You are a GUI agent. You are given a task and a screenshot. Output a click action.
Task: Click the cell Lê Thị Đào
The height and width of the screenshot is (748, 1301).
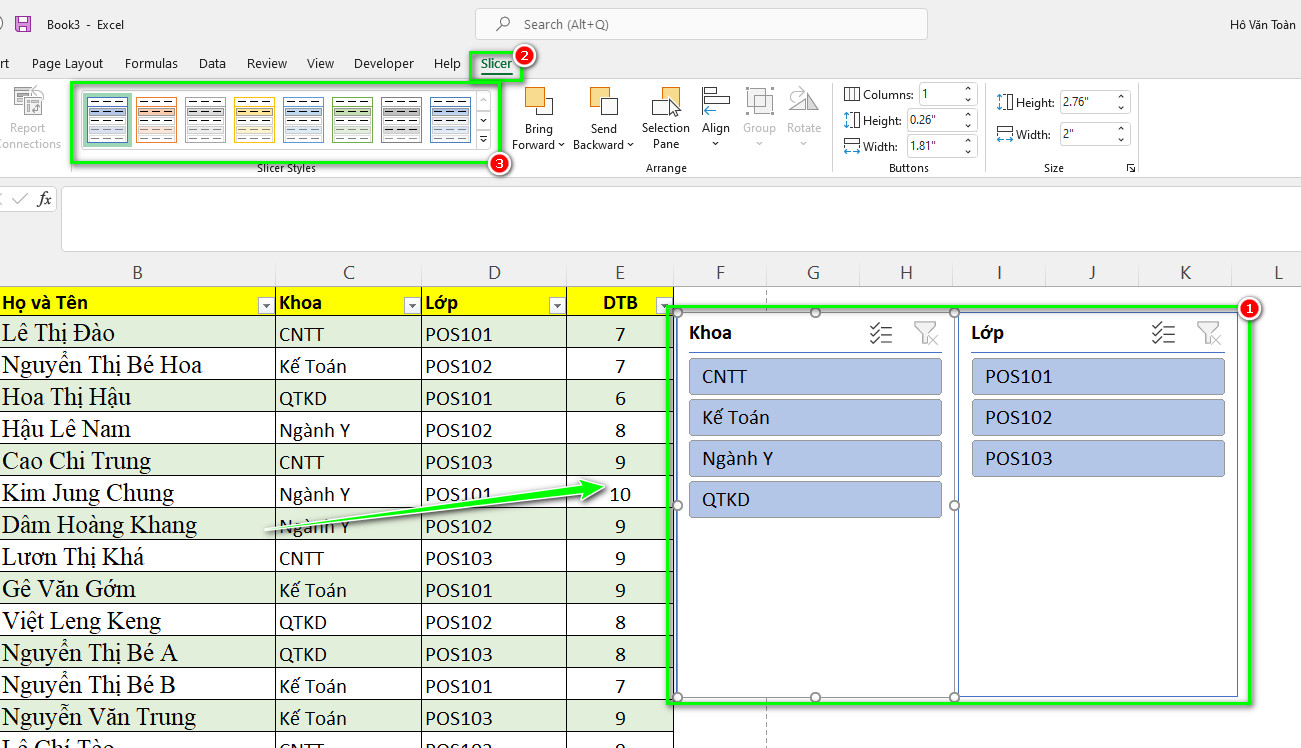(x=137, y=333)
